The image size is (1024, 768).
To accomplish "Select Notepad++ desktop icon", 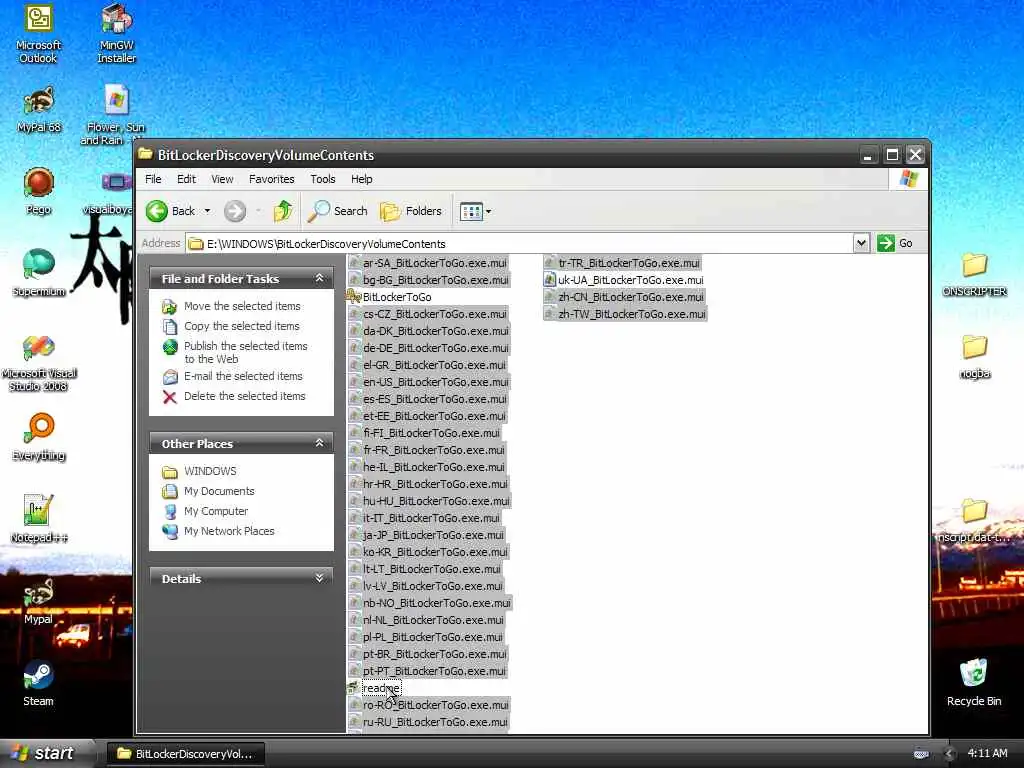I will (x=39, y=519).
